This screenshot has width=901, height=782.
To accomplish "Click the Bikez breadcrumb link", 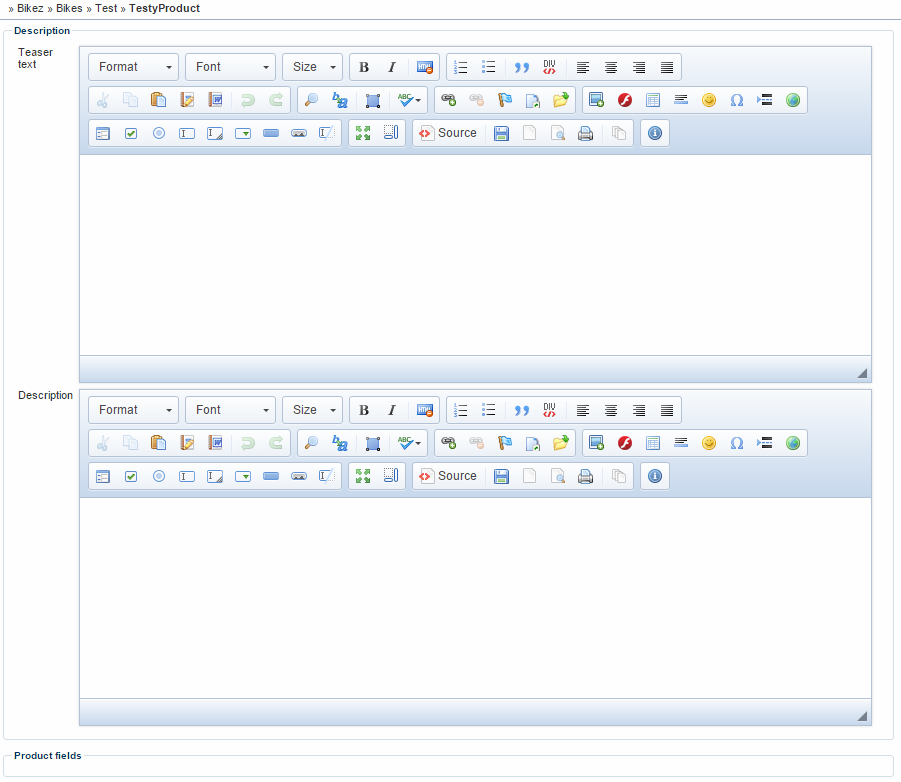I will pyautogui.click(x=30, y=8).
